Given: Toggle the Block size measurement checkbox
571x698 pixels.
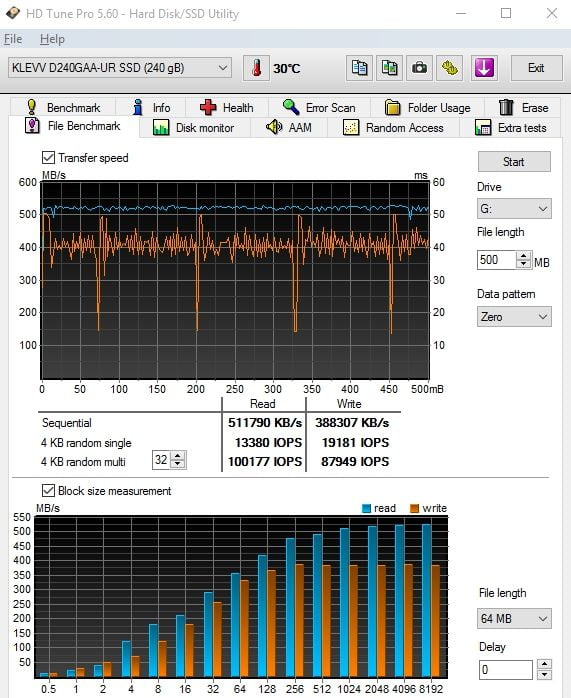Looking at the screenshot, I should (x=48, y=491).
